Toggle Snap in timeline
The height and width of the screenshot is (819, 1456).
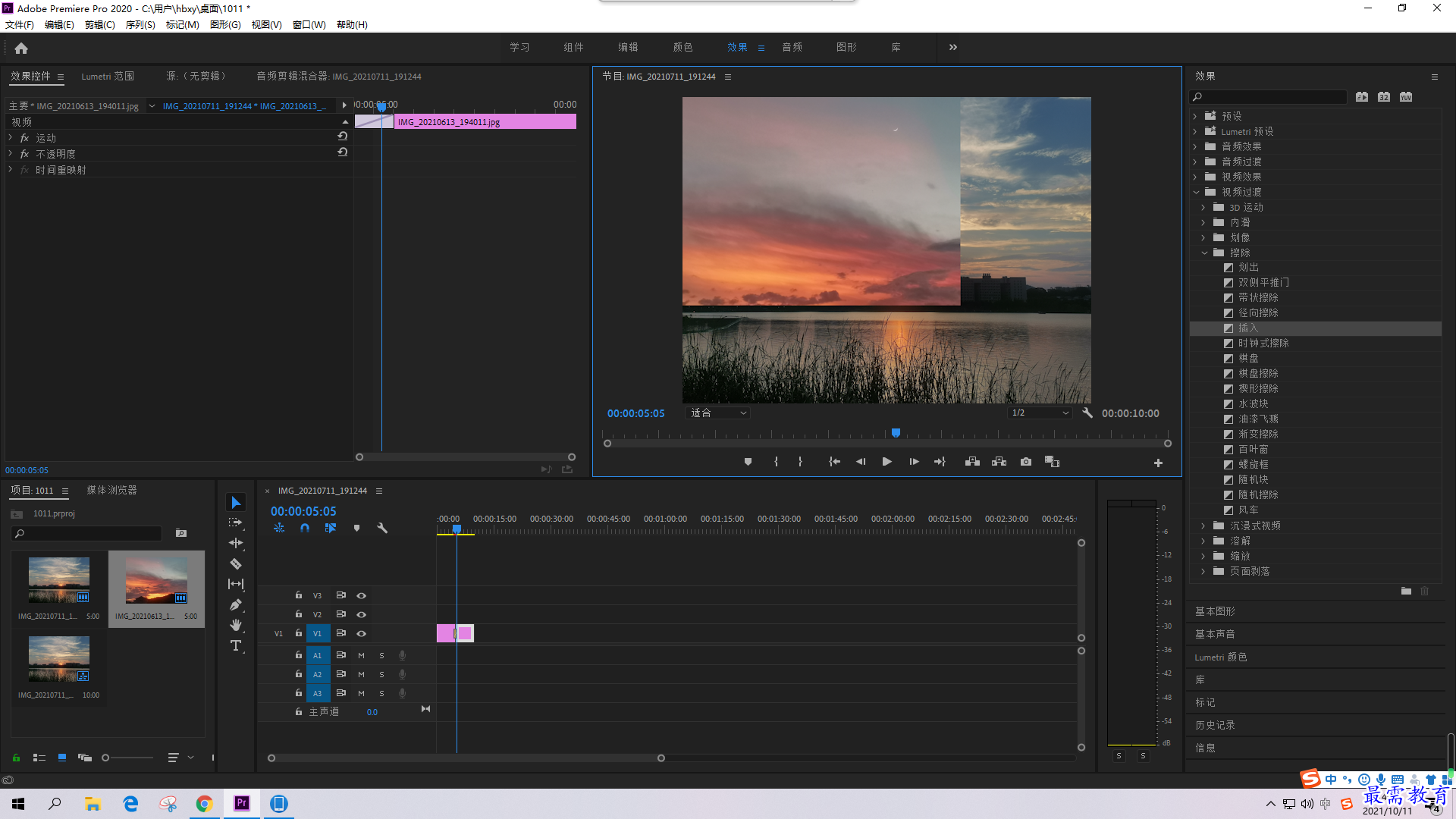click(x=304, y=528)
